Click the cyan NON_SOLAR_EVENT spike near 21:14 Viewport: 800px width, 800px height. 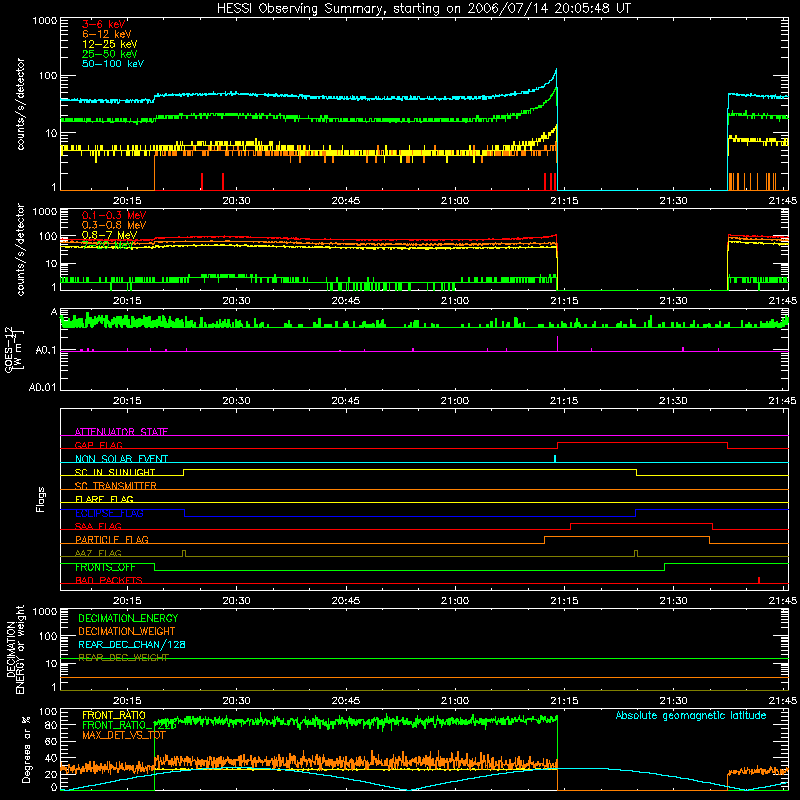(555, 459)
